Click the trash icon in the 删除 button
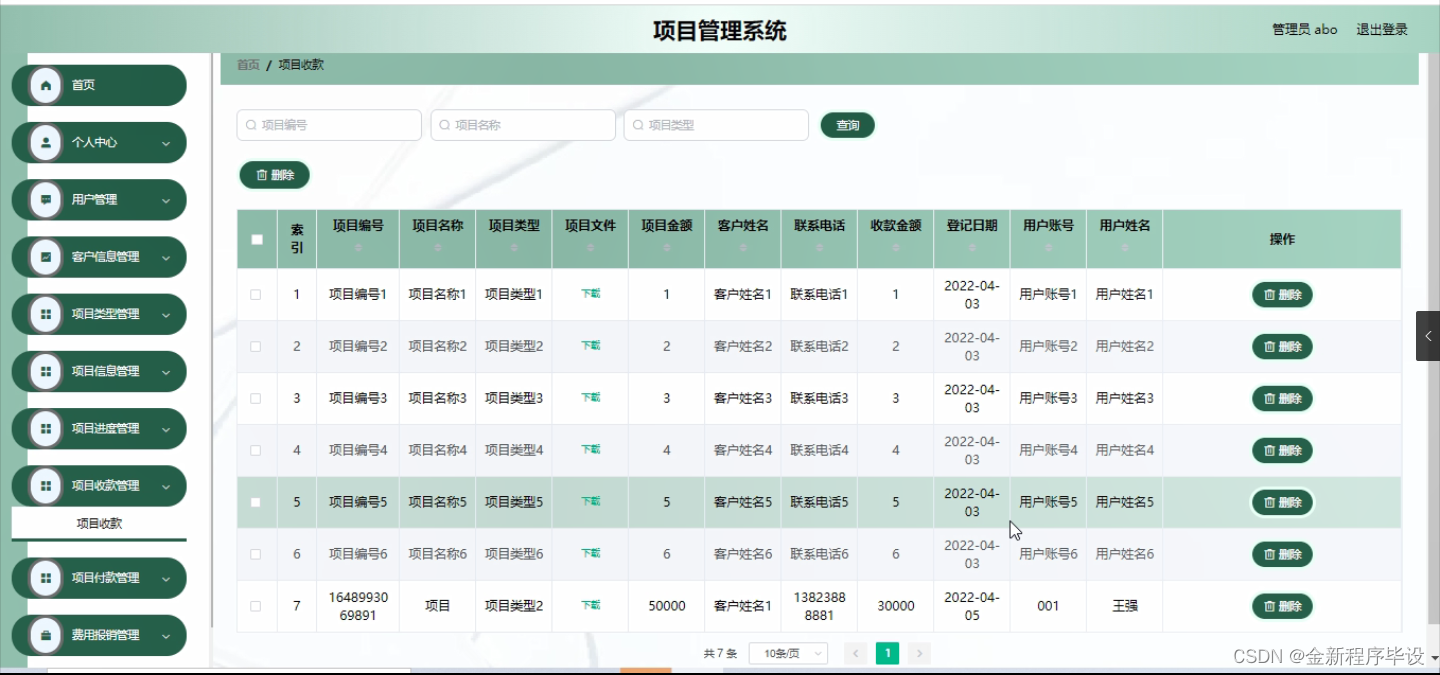Viewport: 1440px width, 675px height. click(x=259, y=174)
